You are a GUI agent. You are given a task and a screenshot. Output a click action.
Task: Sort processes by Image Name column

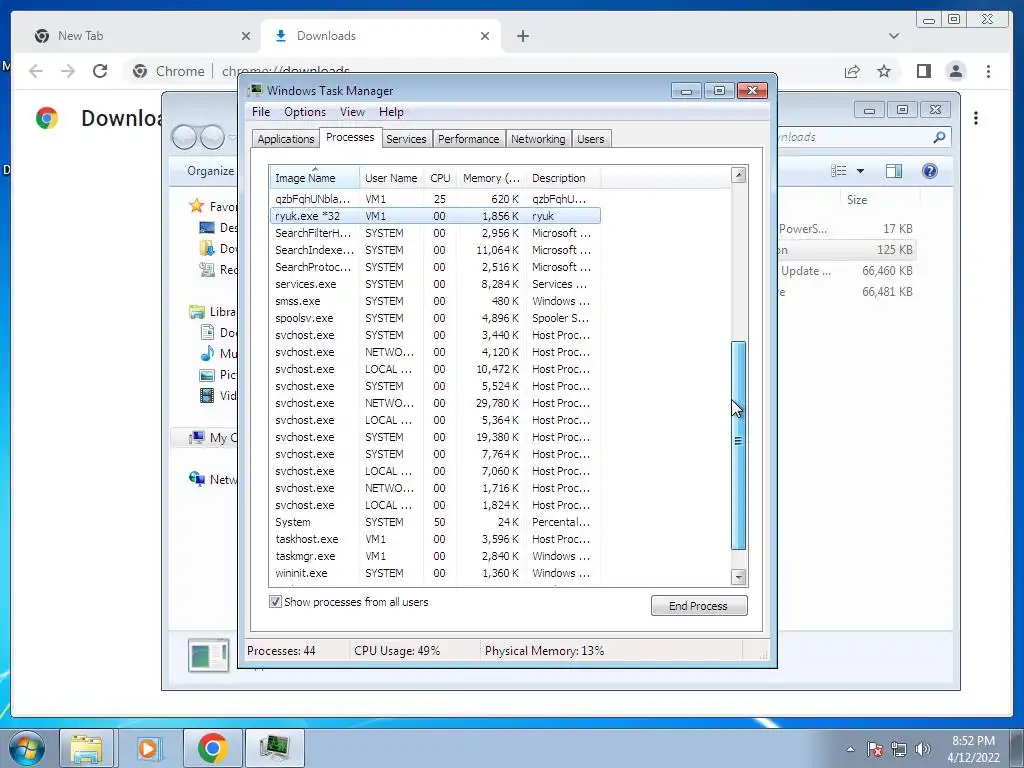tap(314, 178)
